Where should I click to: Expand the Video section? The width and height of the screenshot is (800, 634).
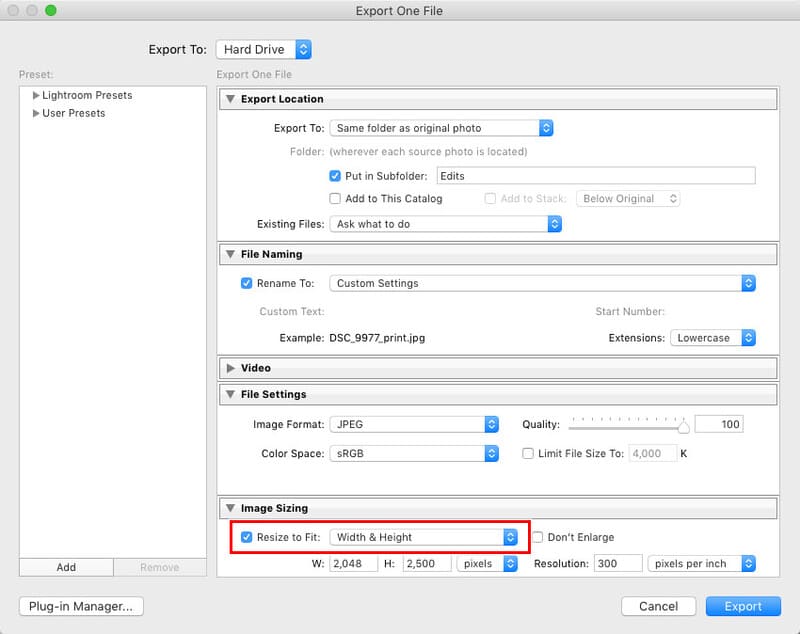pos(231,368)
